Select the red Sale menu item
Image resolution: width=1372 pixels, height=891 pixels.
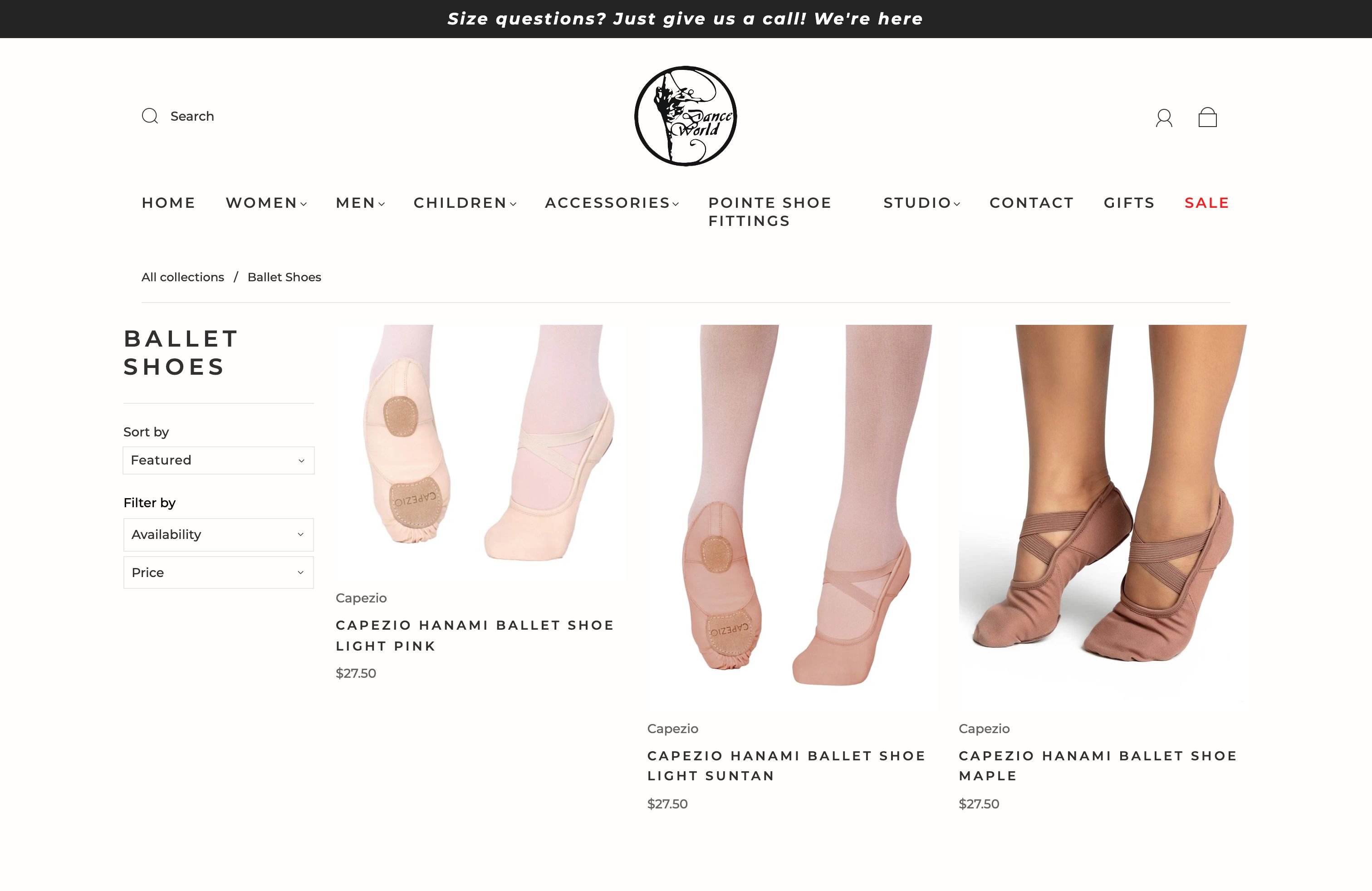coord(1206,203)
